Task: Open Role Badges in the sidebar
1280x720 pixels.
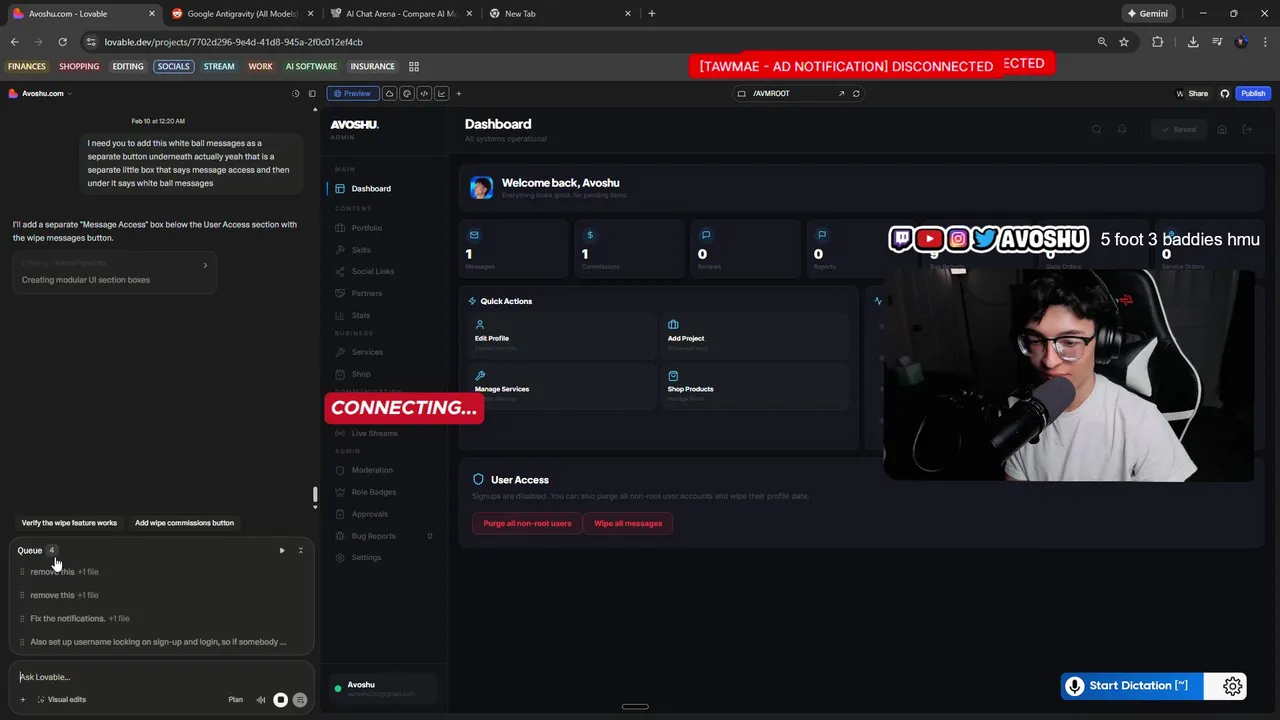Action: (373, 492)
